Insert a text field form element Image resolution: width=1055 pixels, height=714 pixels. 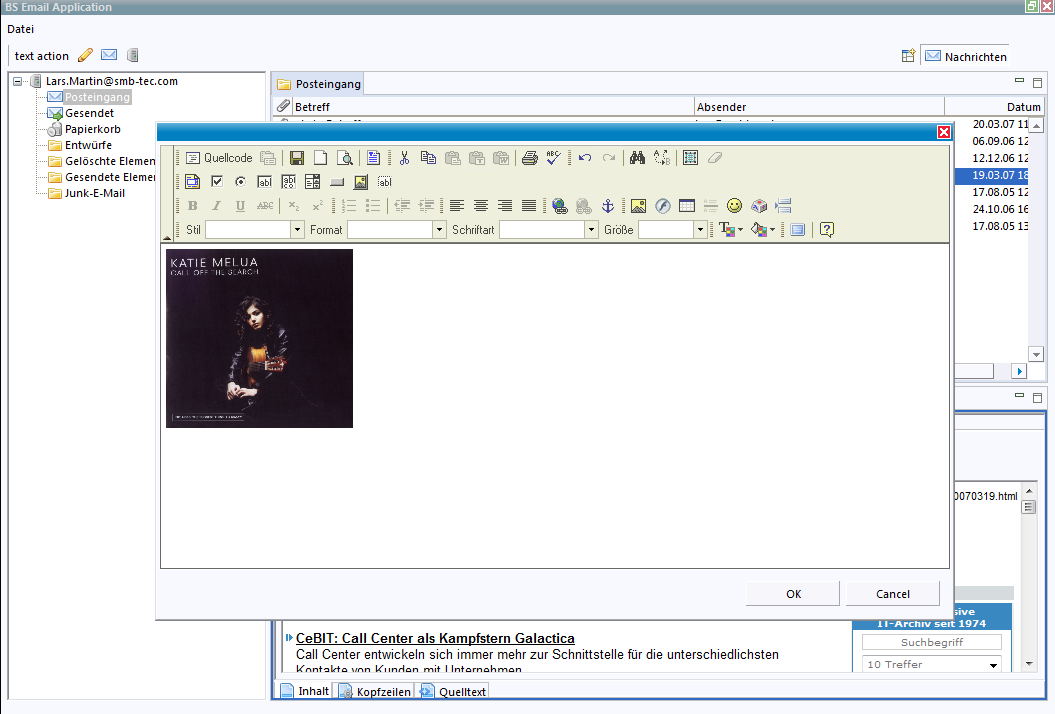(x=264, y=182)
